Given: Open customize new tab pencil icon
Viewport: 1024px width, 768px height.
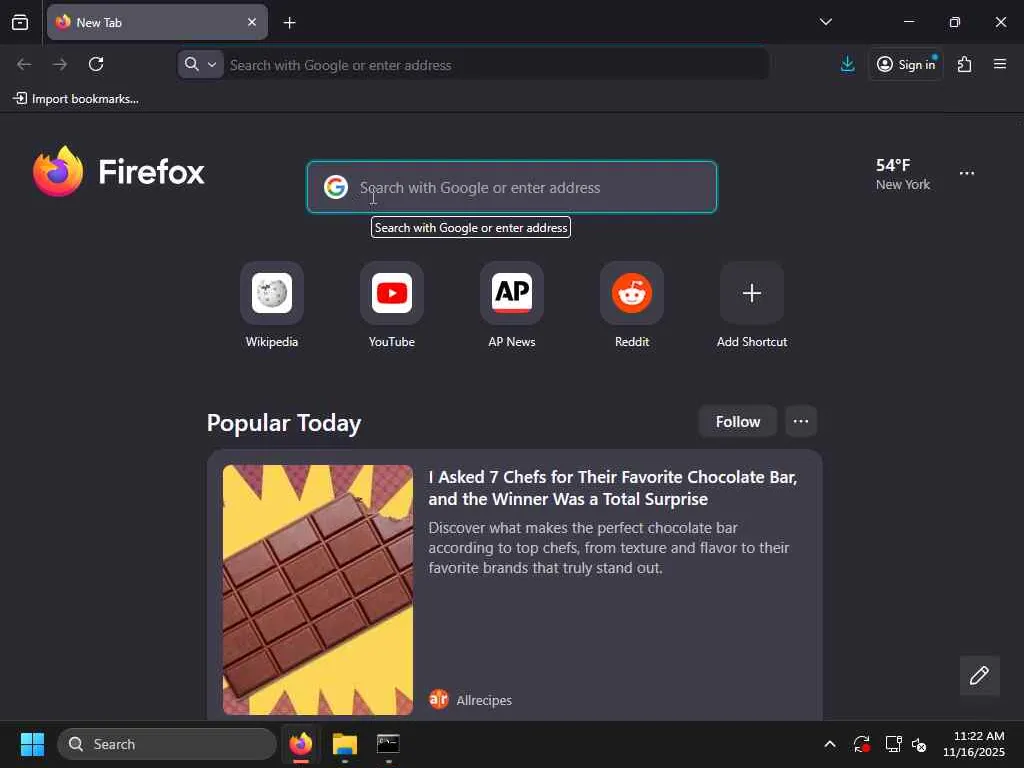Looking at the screenshot, I should point(979,675).
